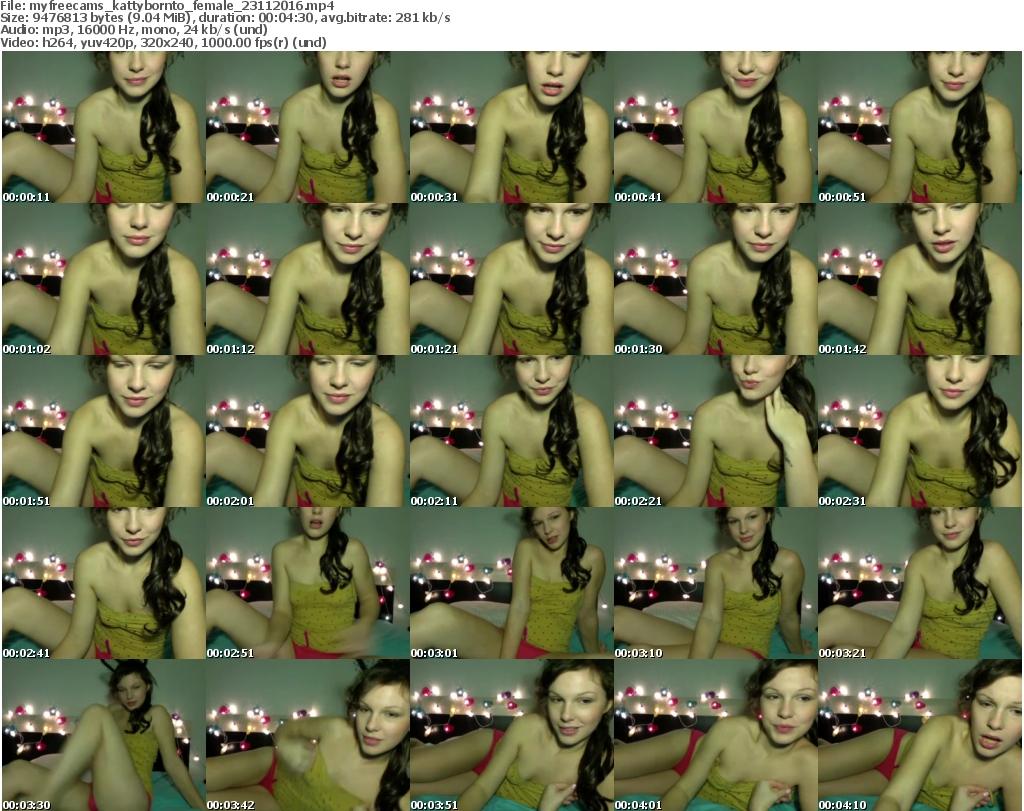Select the thumbnail stamped 00:01:02
The width and height of the screenshot is (1024, 811).
tap(104, 279)
